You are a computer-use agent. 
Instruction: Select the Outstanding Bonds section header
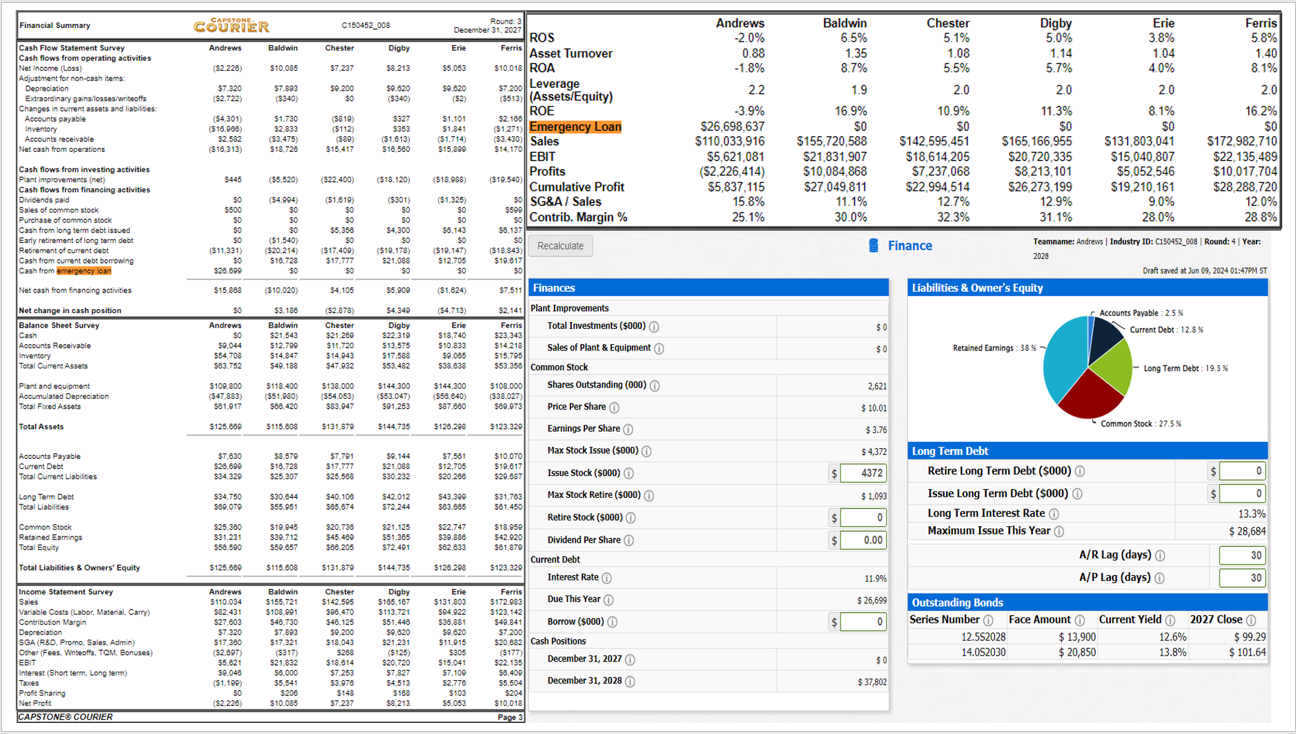1088,602
